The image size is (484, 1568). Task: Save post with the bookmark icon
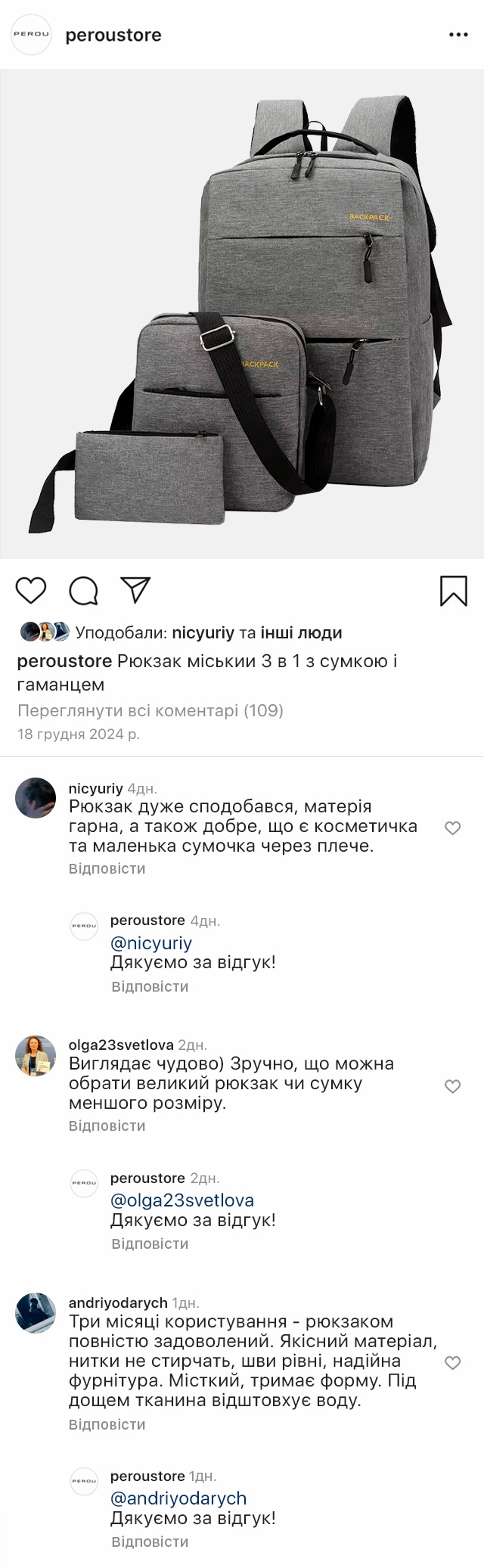tap(454, 591)
